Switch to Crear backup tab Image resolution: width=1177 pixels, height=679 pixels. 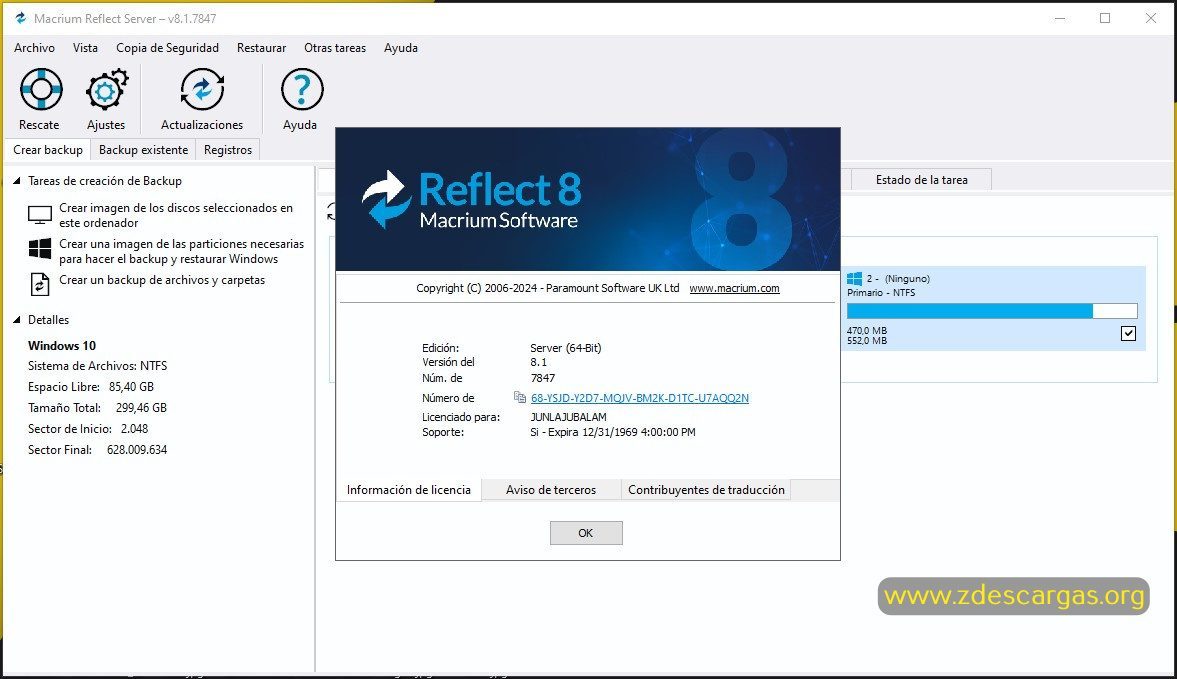coord(48,150)
